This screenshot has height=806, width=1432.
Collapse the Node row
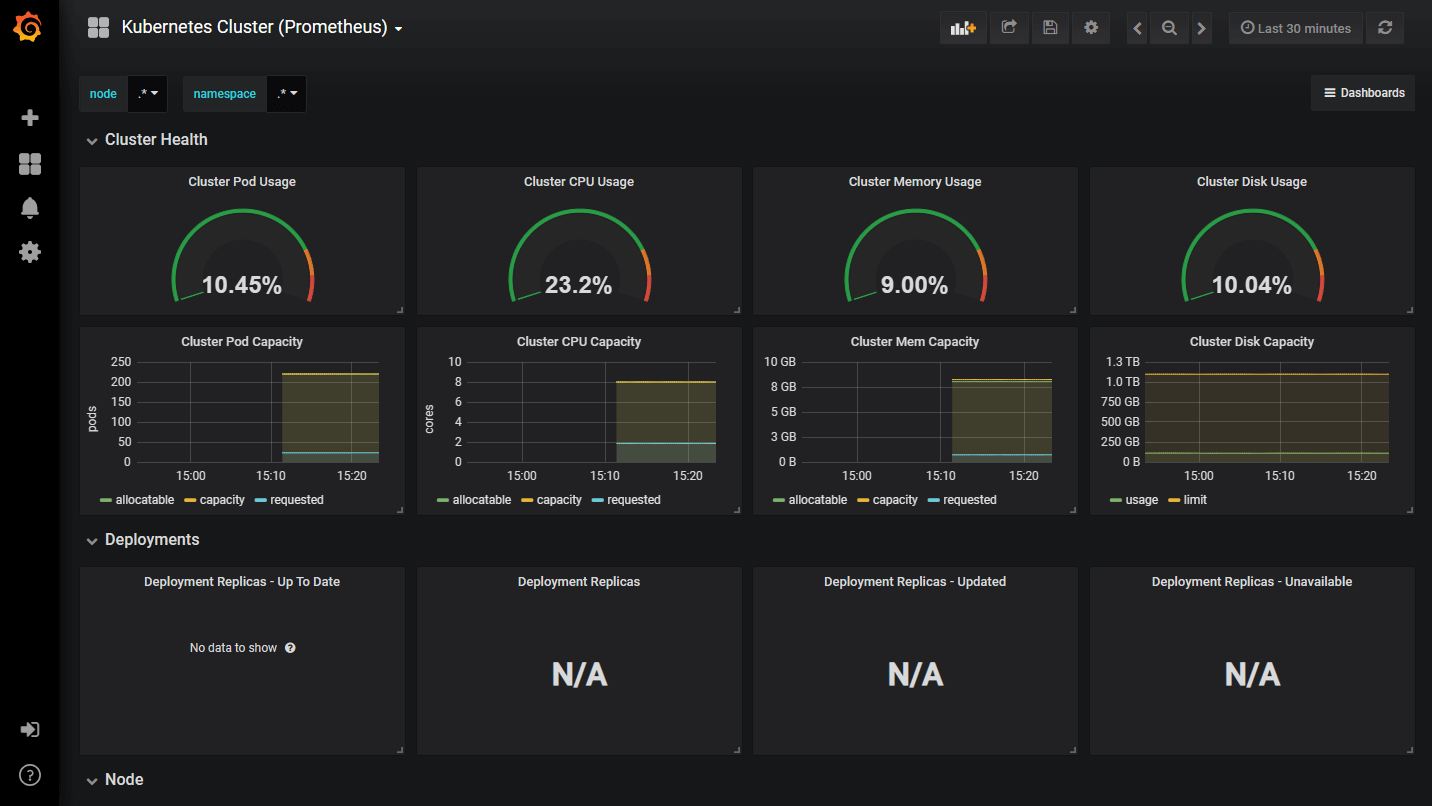[x=114, y=780]
